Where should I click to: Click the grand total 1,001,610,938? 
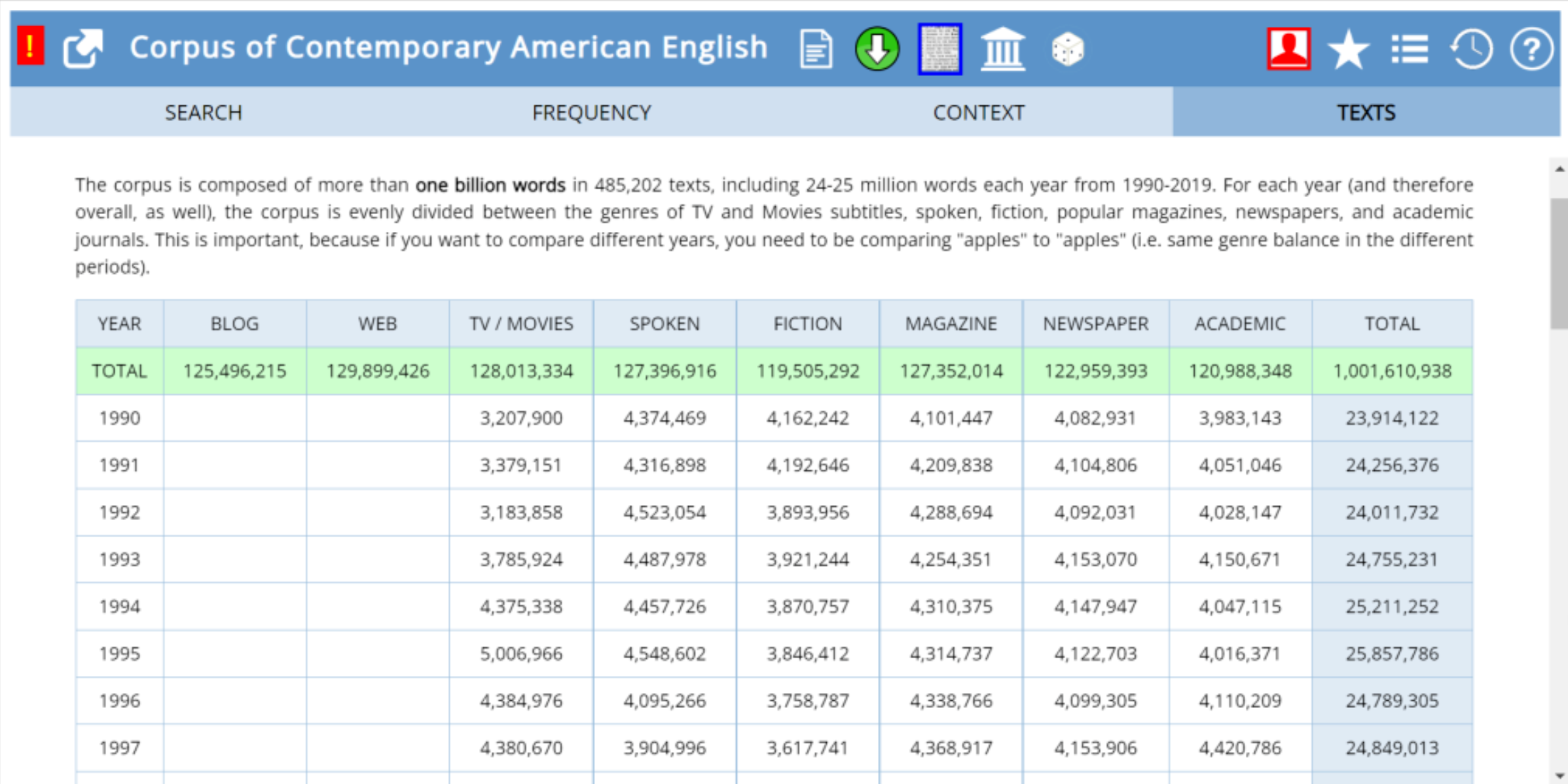(x=1393, y=371)
